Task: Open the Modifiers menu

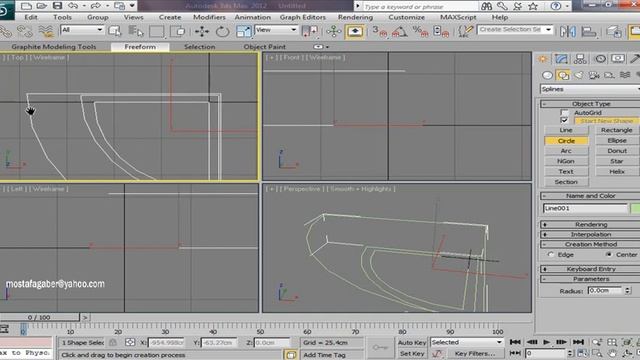Action: (x=209, y=17)
